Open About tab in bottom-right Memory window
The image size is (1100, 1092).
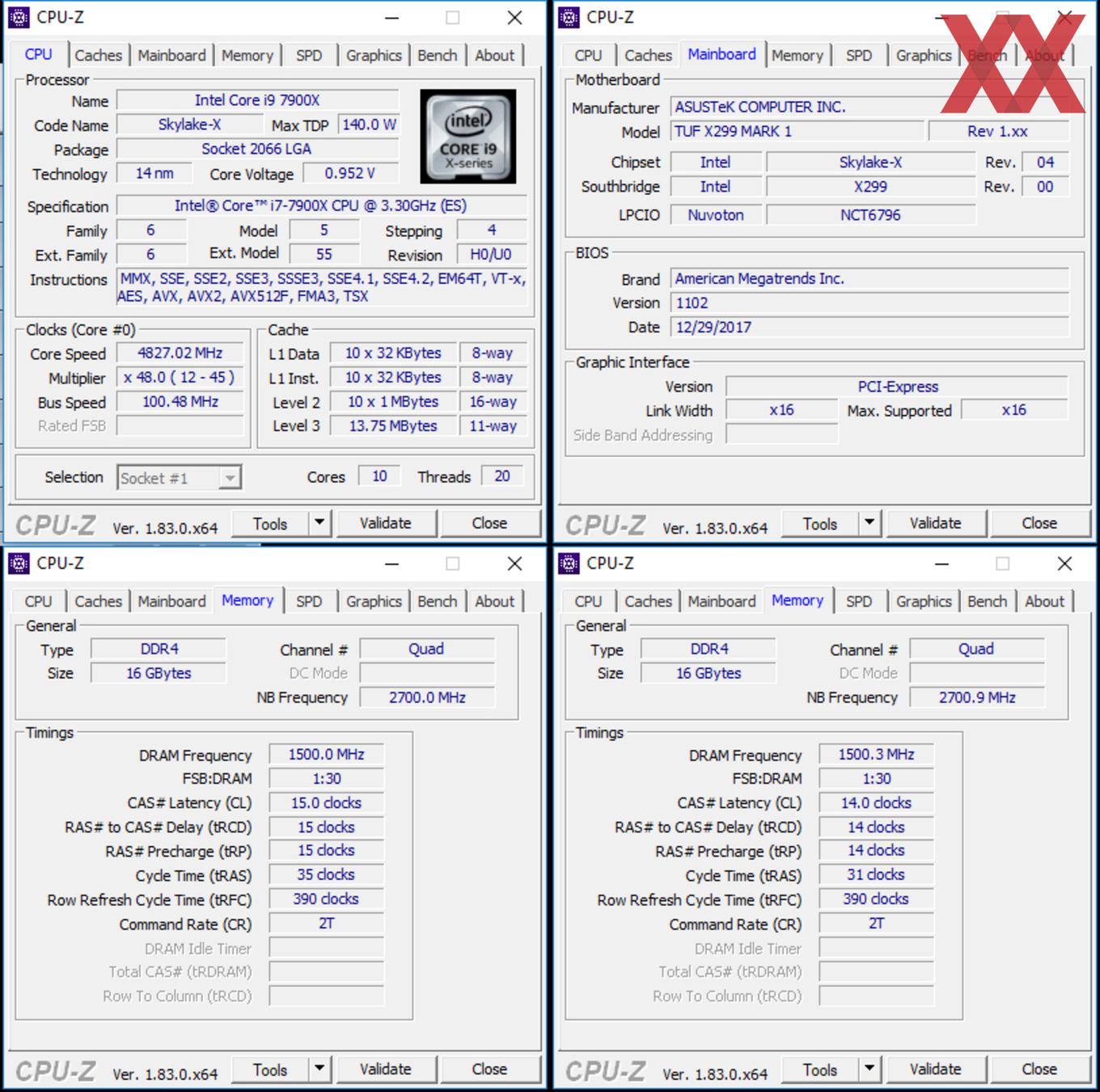coord(1044,601)
